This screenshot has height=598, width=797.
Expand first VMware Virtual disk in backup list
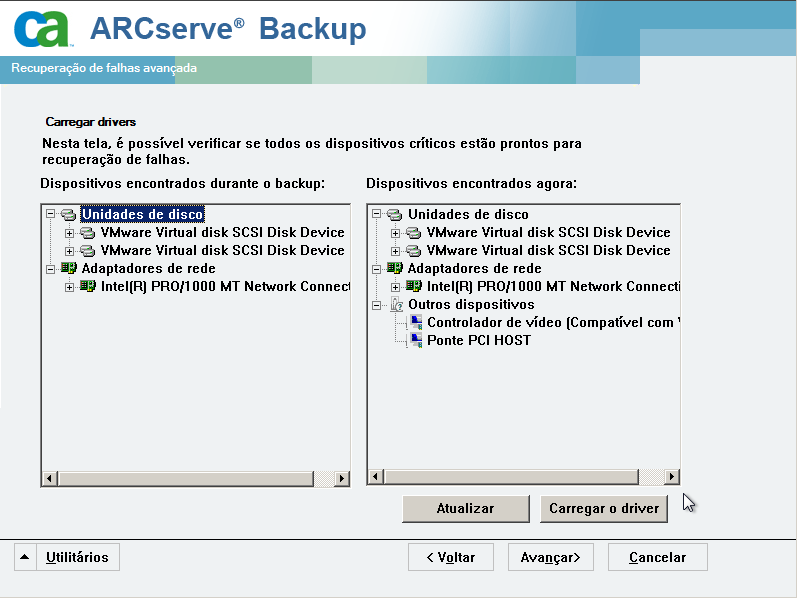(x=69, y=233)
